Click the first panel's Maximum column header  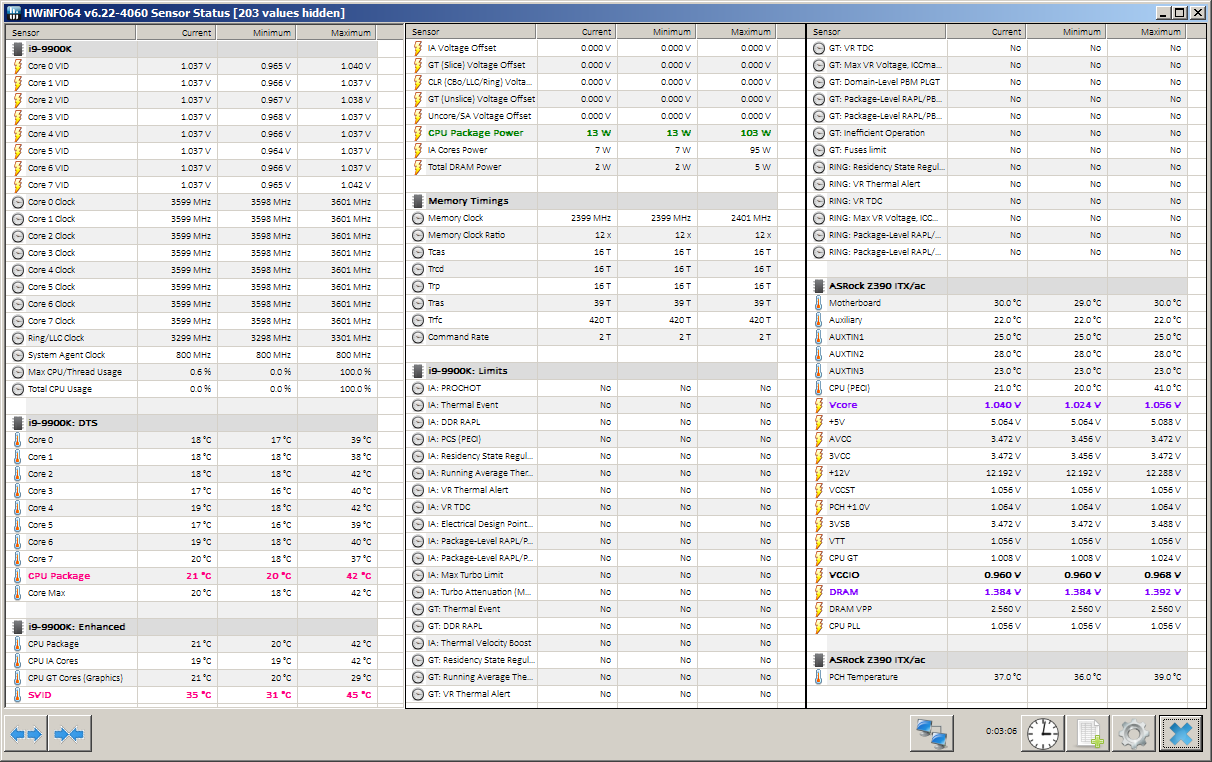point(336,32)
